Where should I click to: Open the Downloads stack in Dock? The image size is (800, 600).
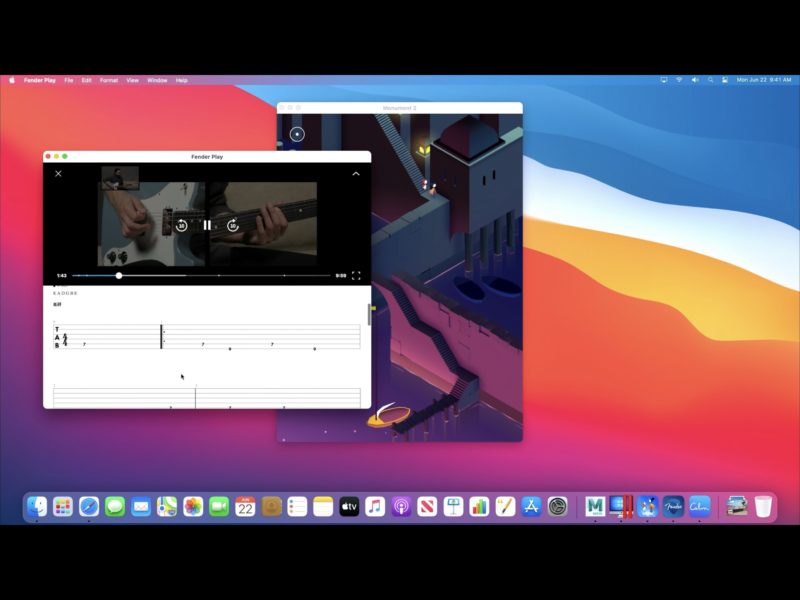pos(737,507)
